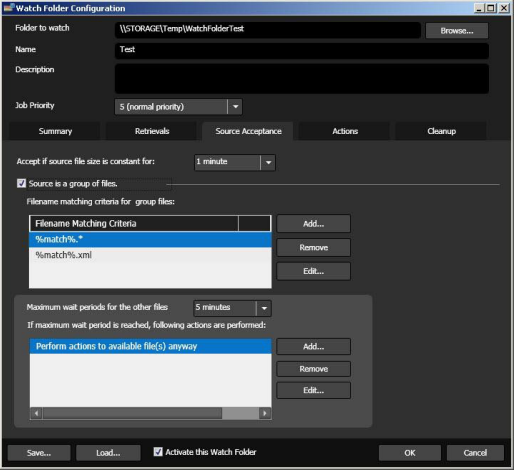Viewport: 516px width, 472px height.
Task: Confirm the dialog with OK
Action: click(410, 453)
